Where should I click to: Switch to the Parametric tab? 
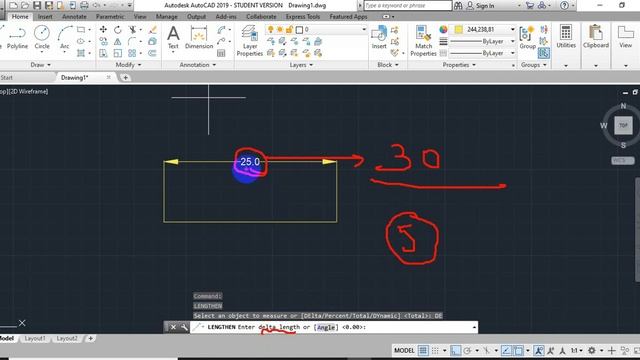click(110, 16)
